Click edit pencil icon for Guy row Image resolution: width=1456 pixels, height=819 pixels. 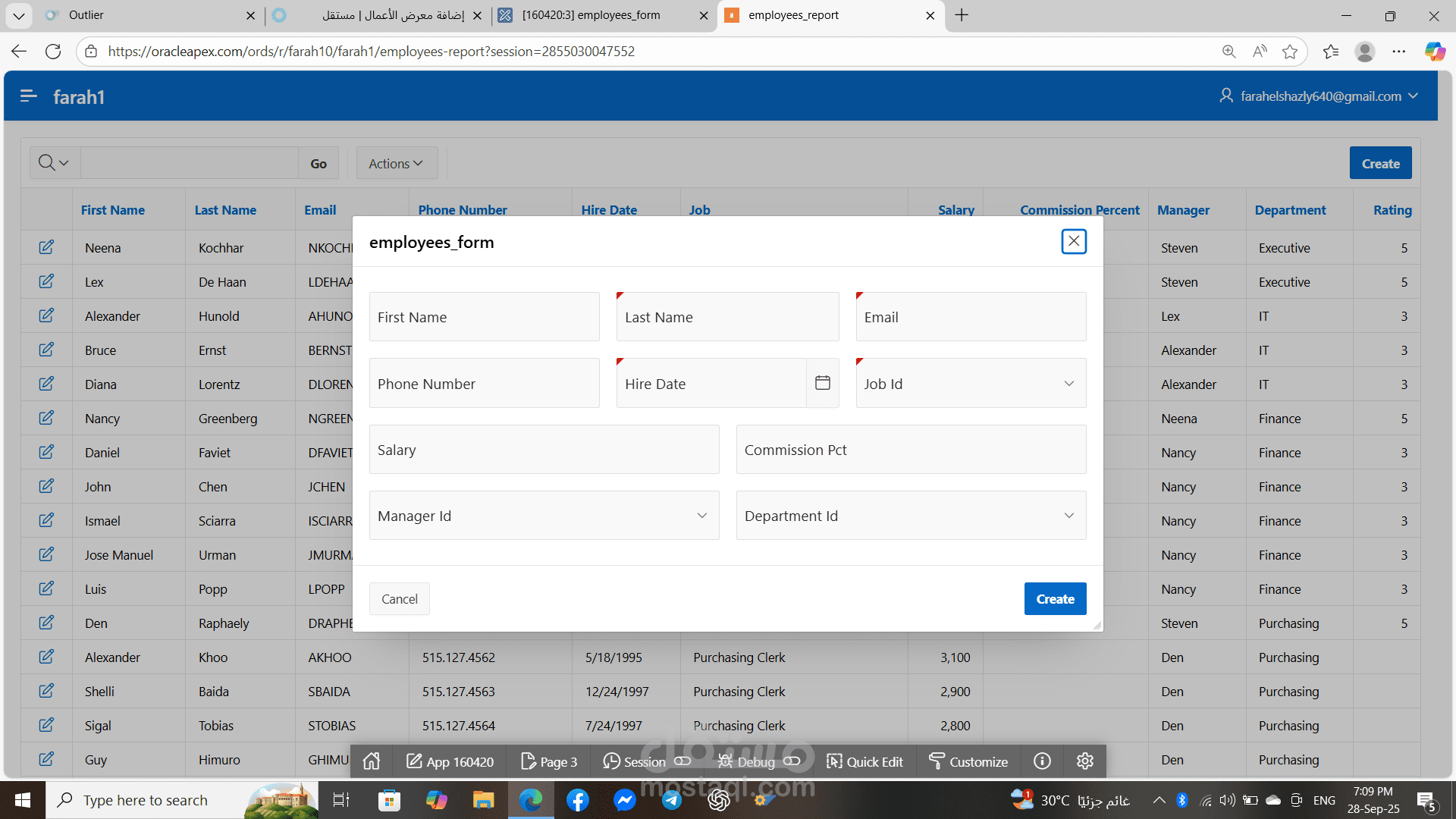pos(46,759)
